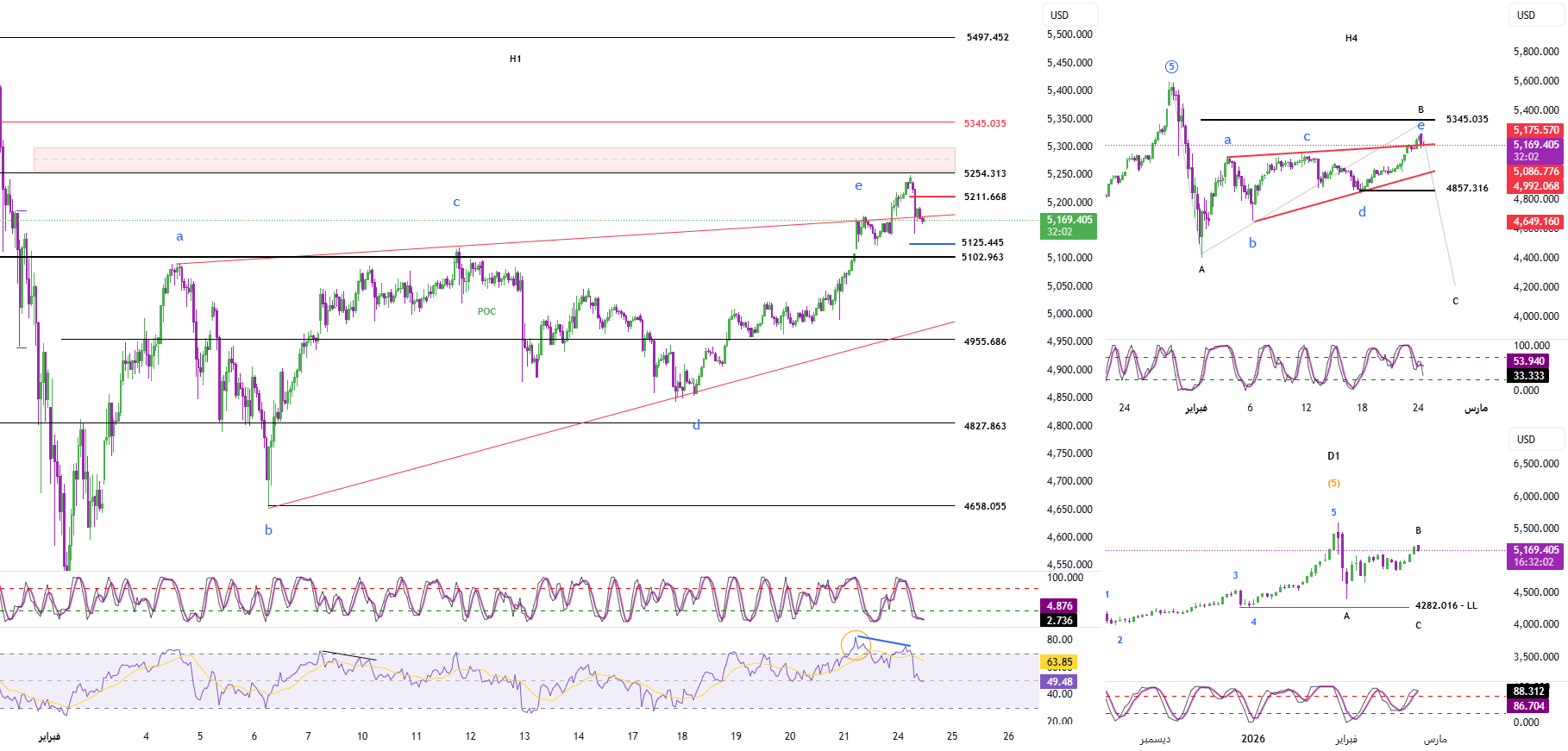The width and height of the screenshot is (1568, 751).
Task: Click the blue wave b label on H1
Action: 268,530
